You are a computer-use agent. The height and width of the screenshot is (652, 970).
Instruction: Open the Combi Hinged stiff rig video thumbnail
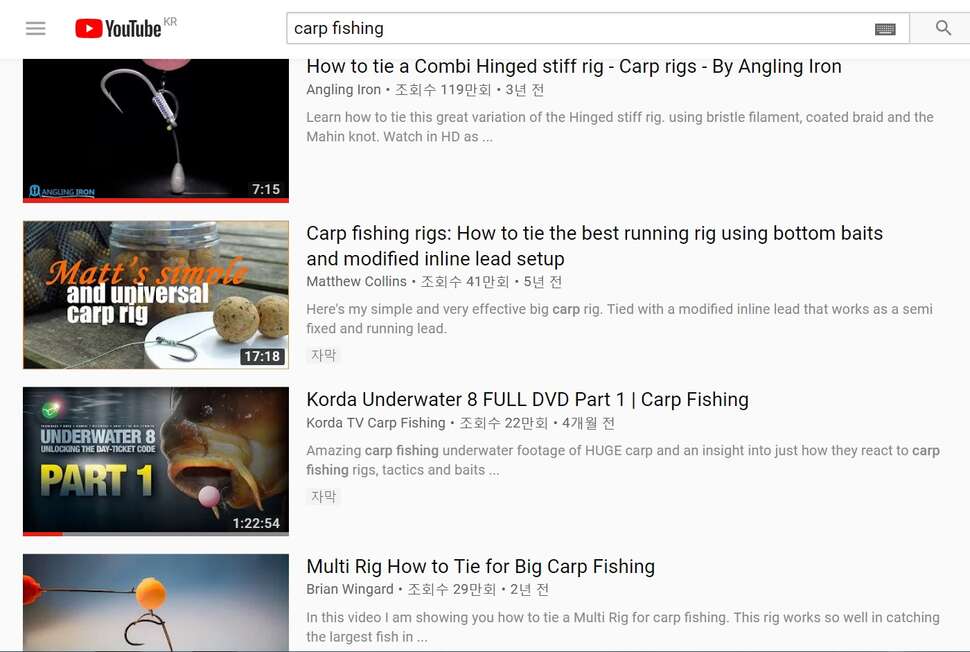(156, 131)
